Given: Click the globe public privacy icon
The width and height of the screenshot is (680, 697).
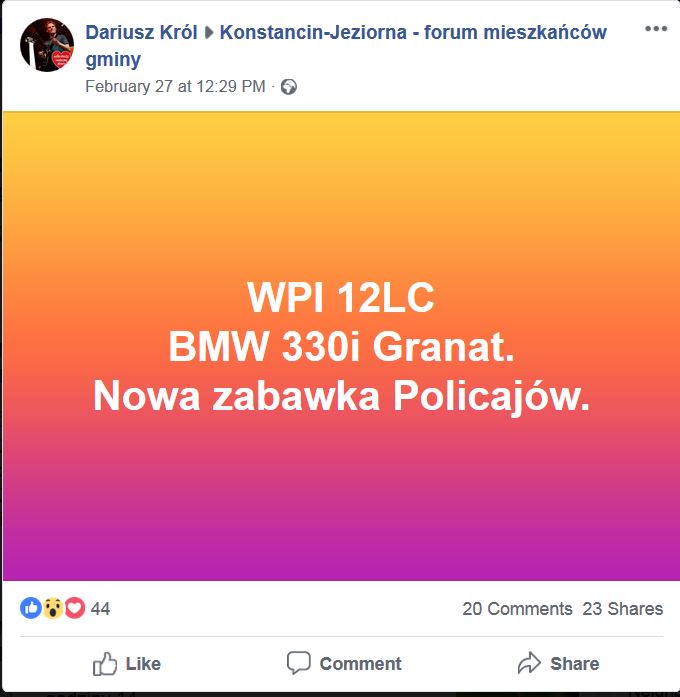Looking at the screenshot, I should click(x=289, y=87).
